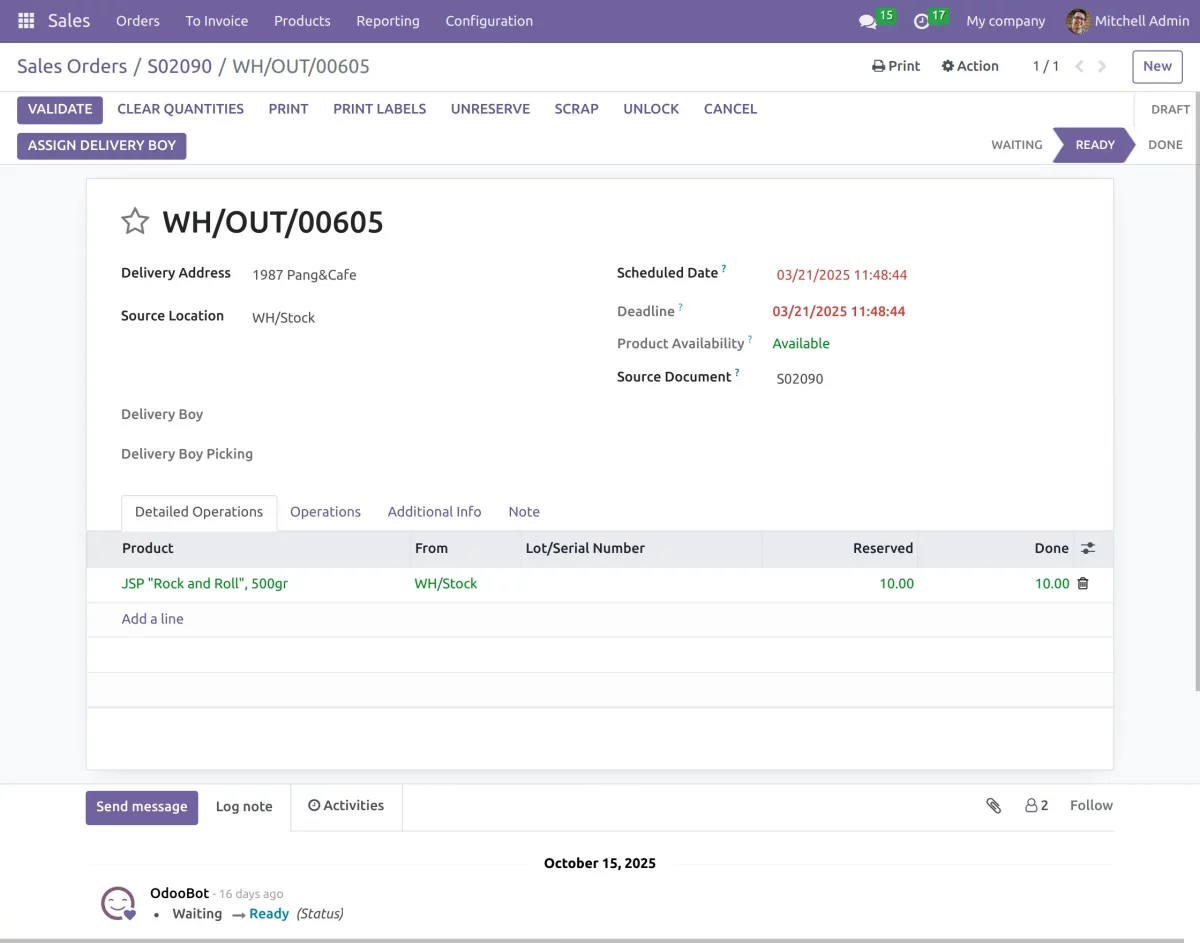
Task: Click Add a line link
Action: 152,619
